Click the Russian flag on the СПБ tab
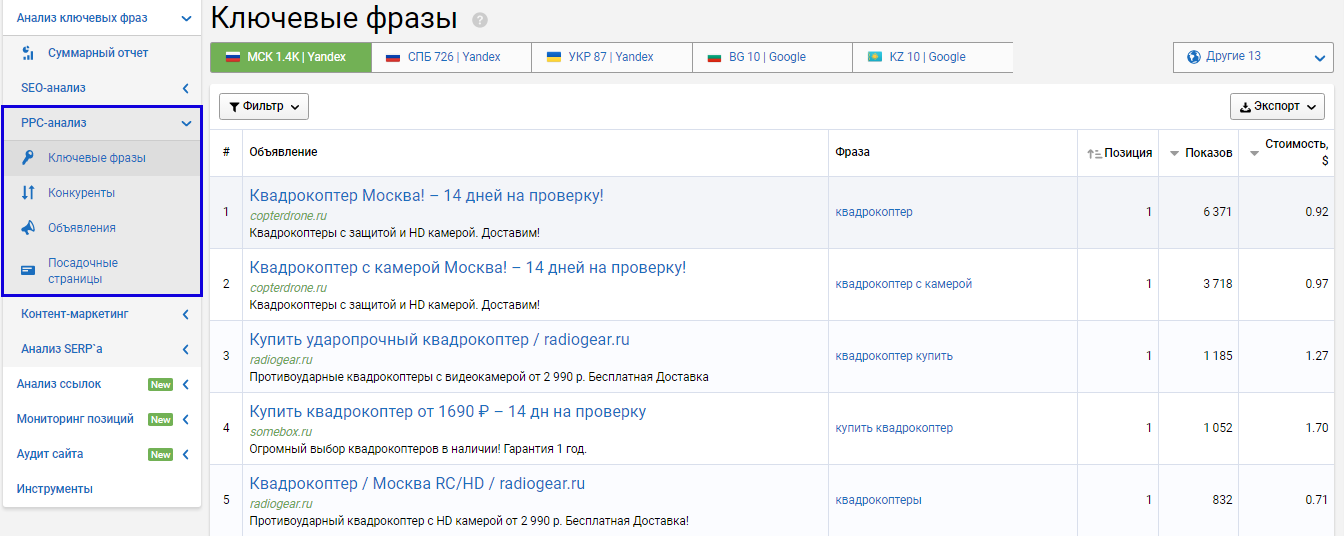This screenshot has height=536, width=1344. pyautogui.click(x=393, y=57)
